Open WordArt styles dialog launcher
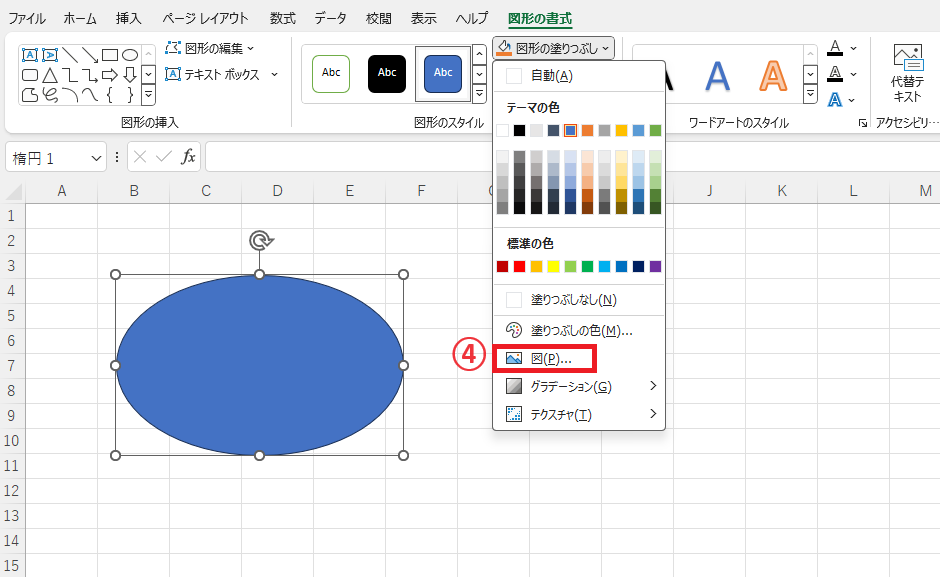The image size is (940, 577). pyautogui.click(x=863, y=123)
